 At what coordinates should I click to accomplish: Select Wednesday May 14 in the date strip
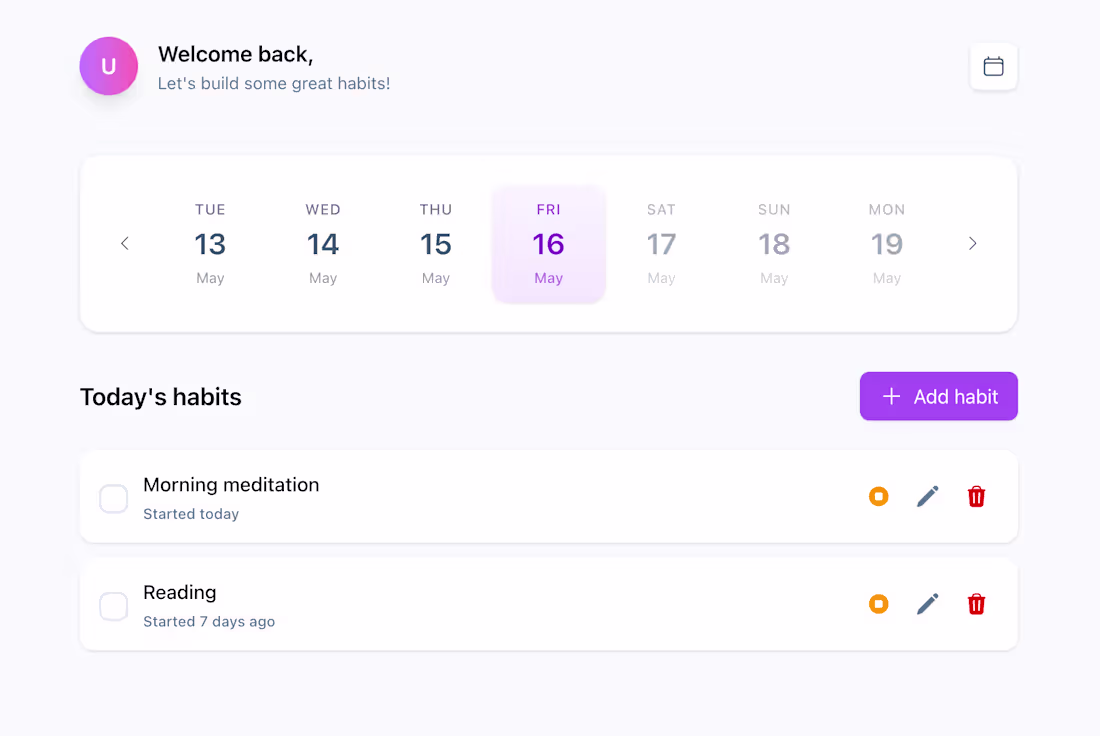[x=322, y=243]
